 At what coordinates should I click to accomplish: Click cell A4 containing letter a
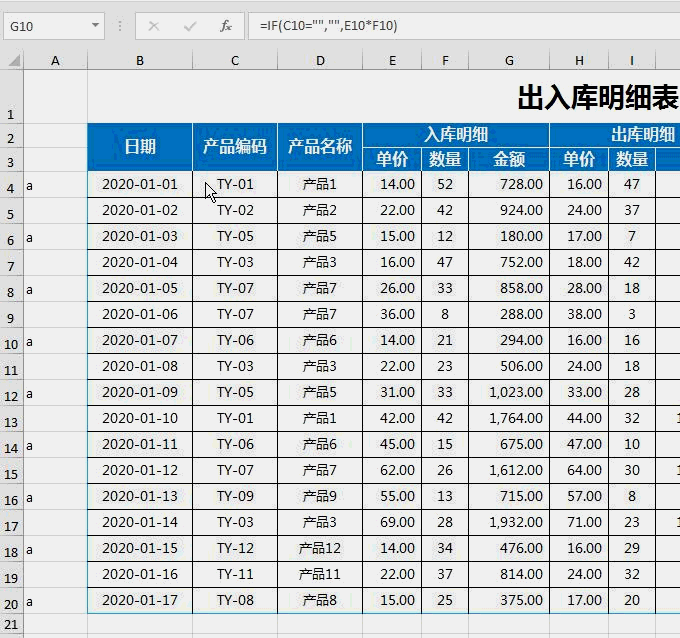[x=56, y=184]
